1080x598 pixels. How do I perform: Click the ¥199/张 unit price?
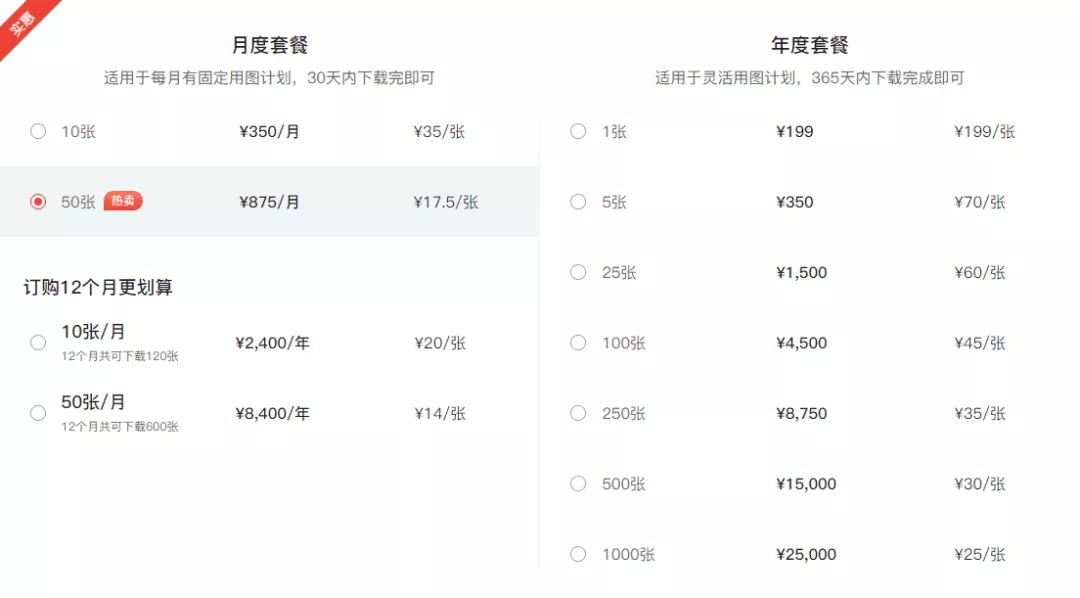[x=984, y=132]
